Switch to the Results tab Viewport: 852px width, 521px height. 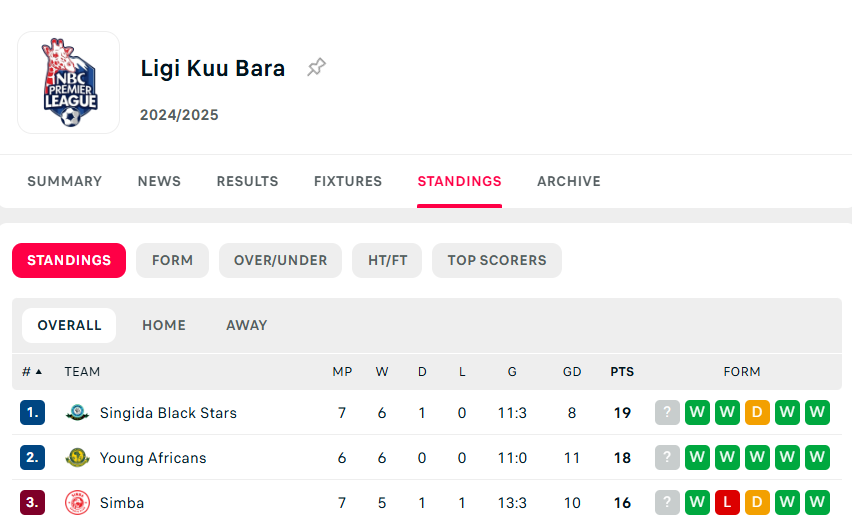[x=247, y=181]
